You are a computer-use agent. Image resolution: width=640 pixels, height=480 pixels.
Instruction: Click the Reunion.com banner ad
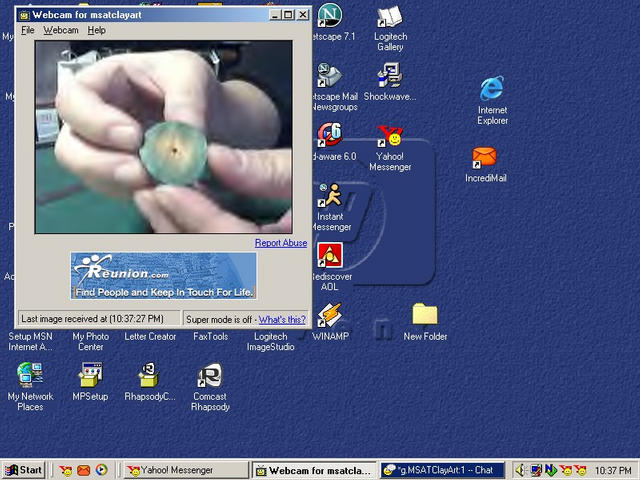pyautogui.click(x=164, y=276)
